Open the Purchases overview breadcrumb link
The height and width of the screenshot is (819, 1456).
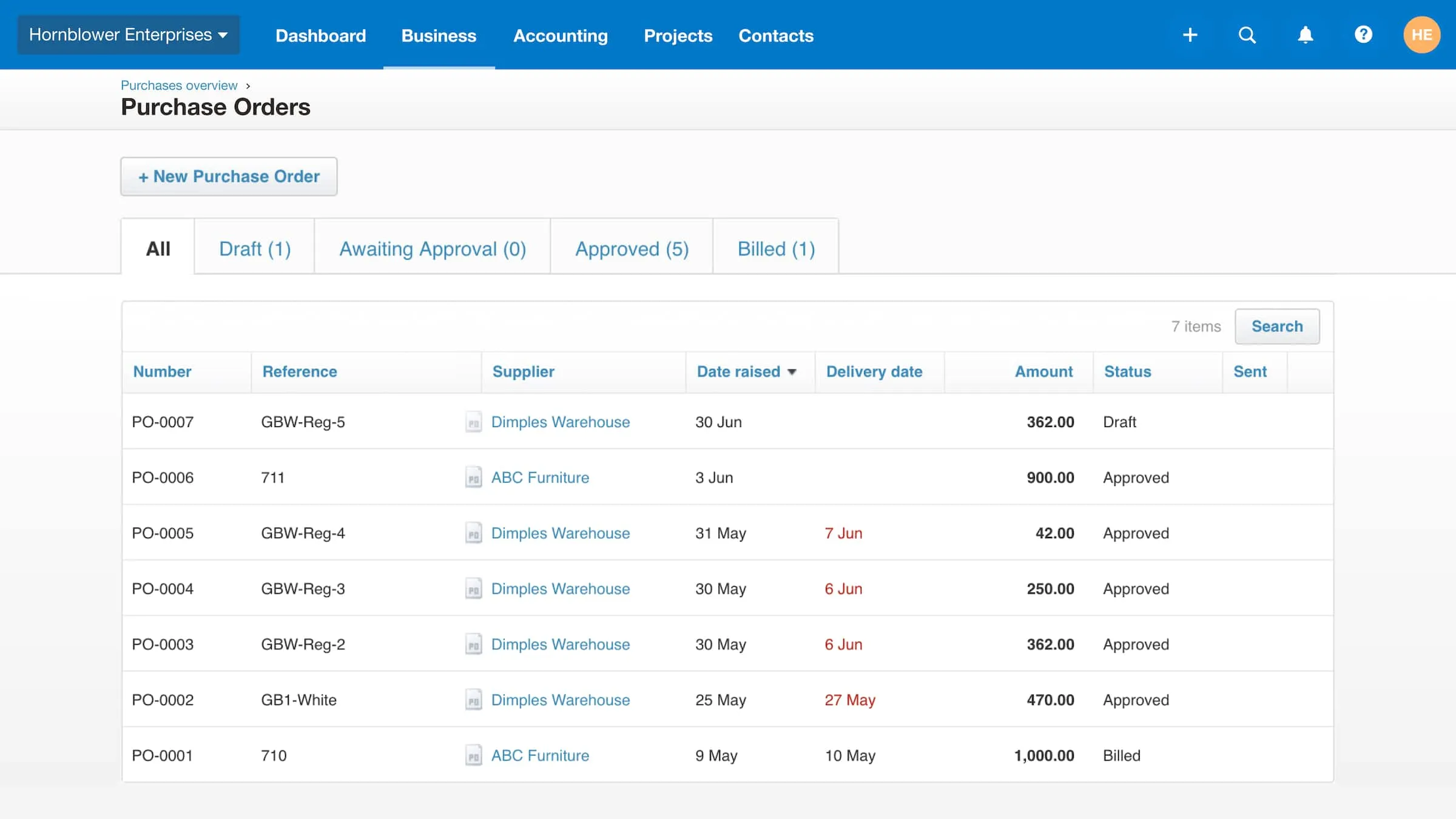pyautogui.click(x=178, y=85)
